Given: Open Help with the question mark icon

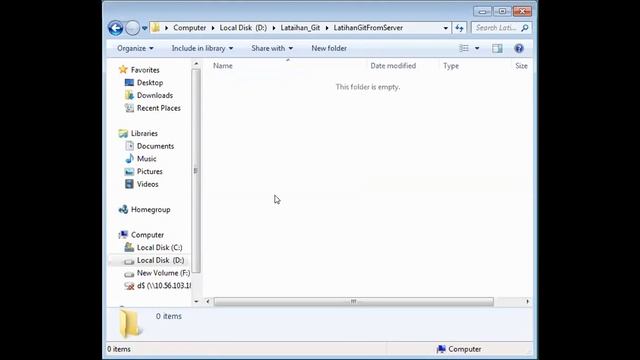Looking at the screenshot, I should click(519, 48).
